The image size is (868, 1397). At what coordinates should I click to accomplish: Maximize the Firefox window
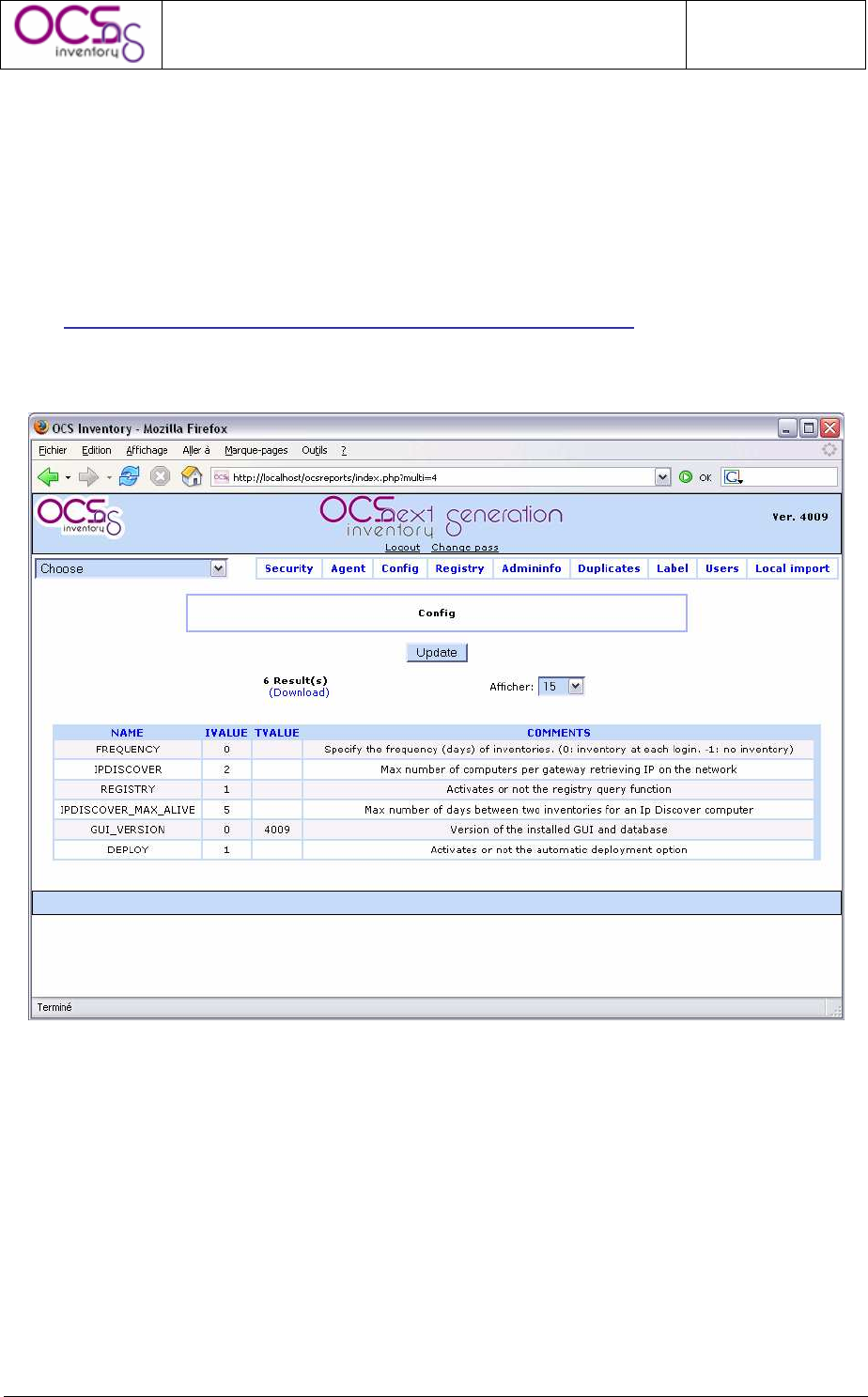click(809, 428)
